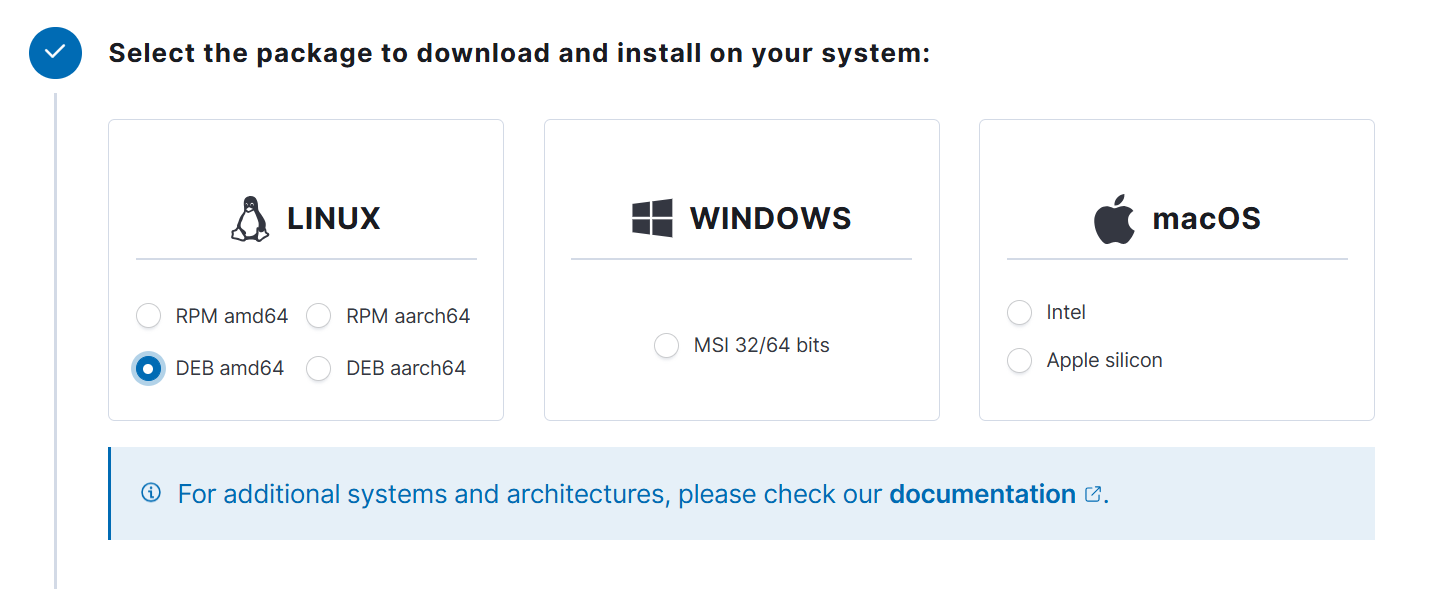This screenshot has height=589, width=1450.
Task: Choose the macOS Intel option
Action: pos(1019,313)
